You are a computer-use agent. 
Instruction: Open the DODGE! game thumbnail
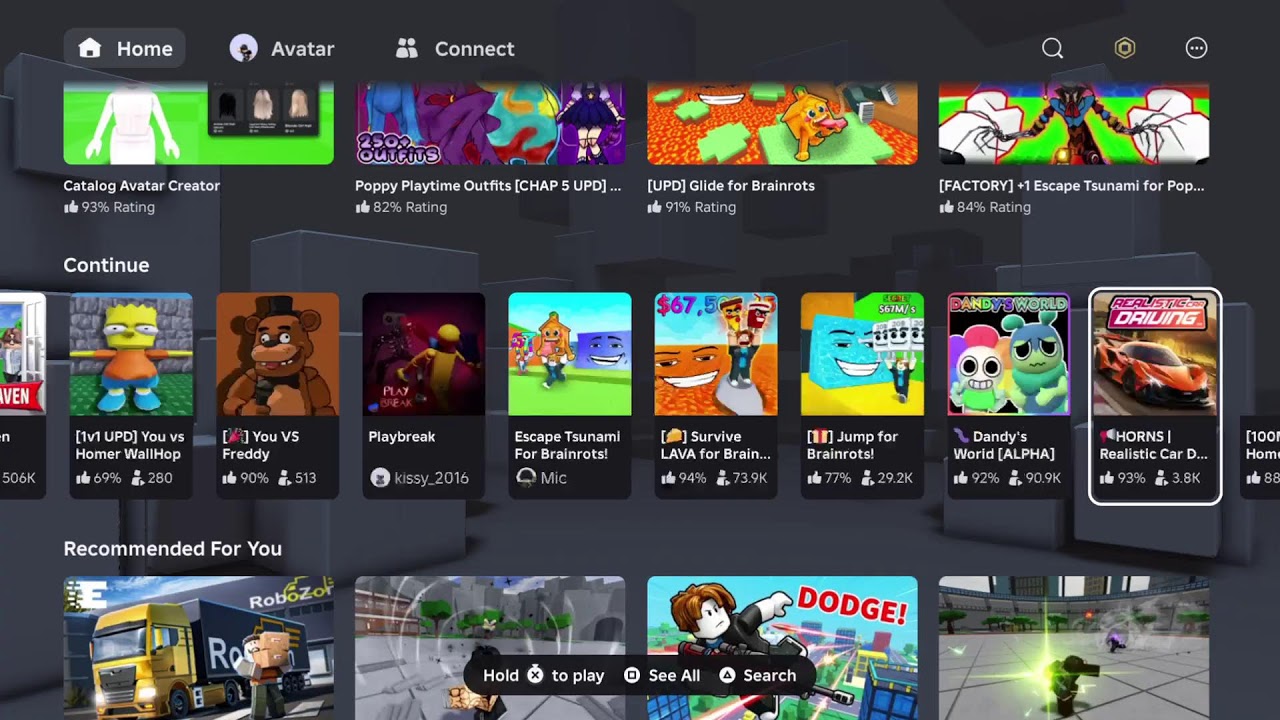[782, 648]
